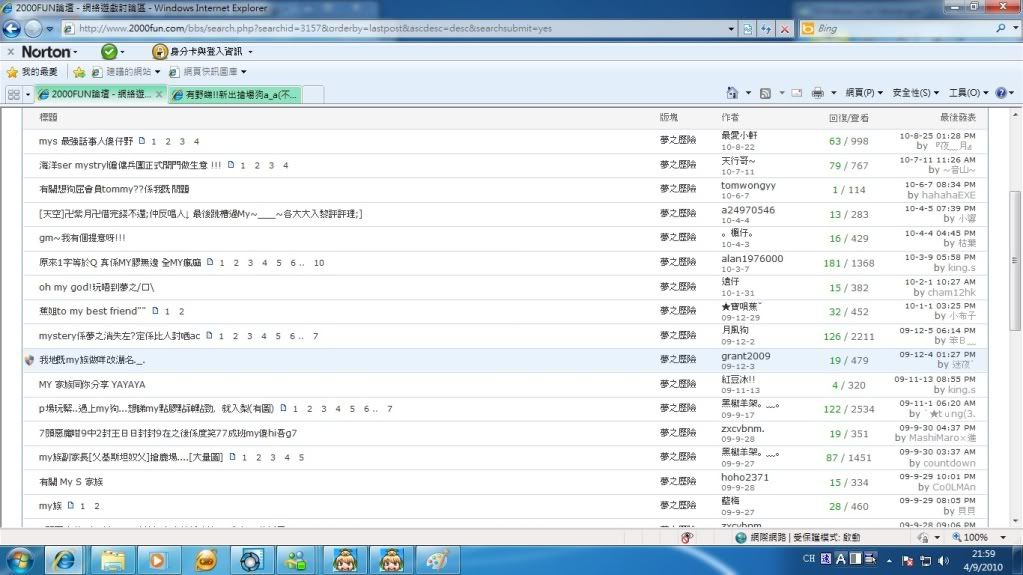The width and height of the screenshot is (1023, 575).
Task: Switch to the second tab 有野睇!!新出搶場狗
Action: click(233, 95)
